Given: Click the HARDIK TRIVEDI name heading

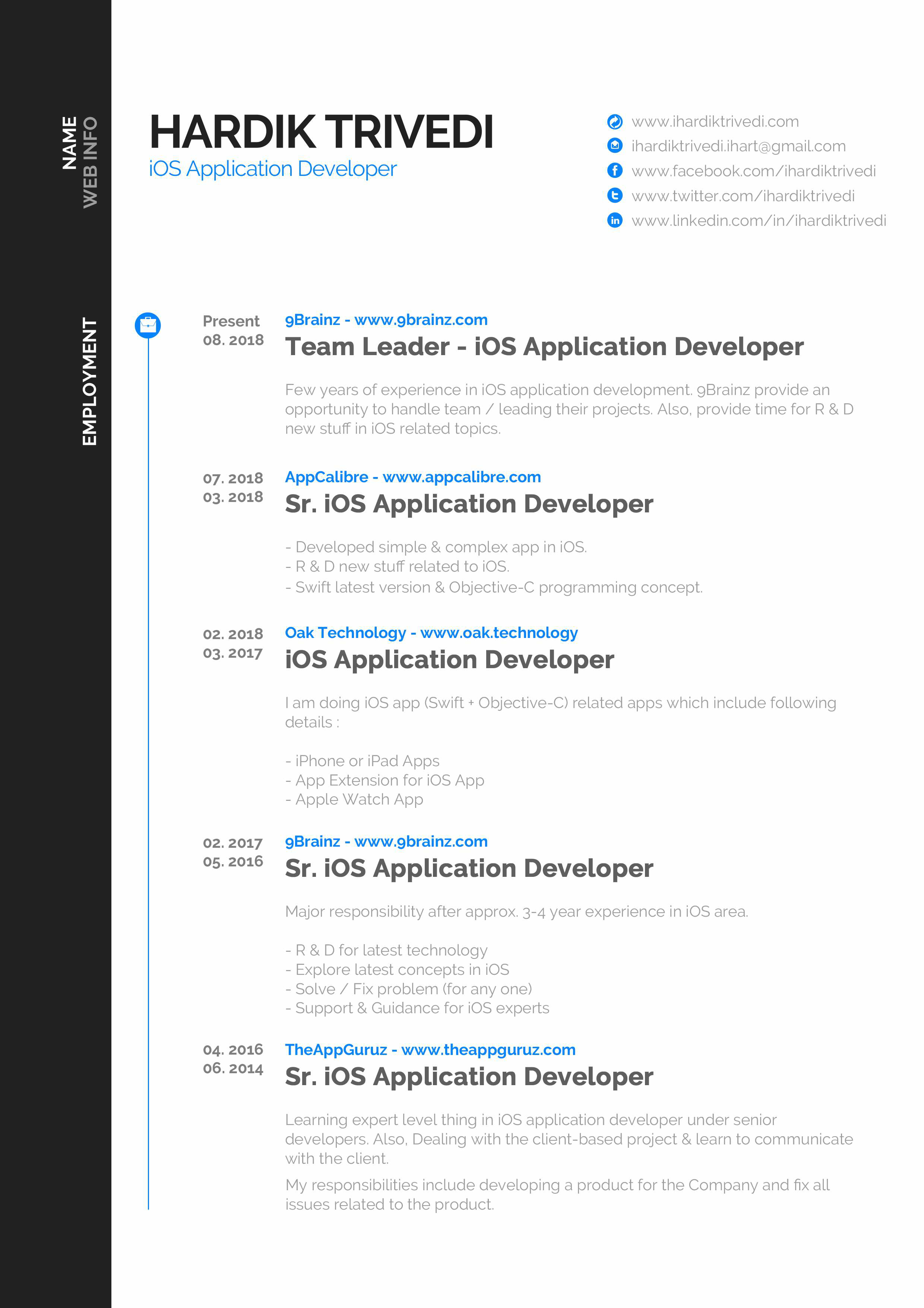Looking at the screenshot, I should 321,132.
